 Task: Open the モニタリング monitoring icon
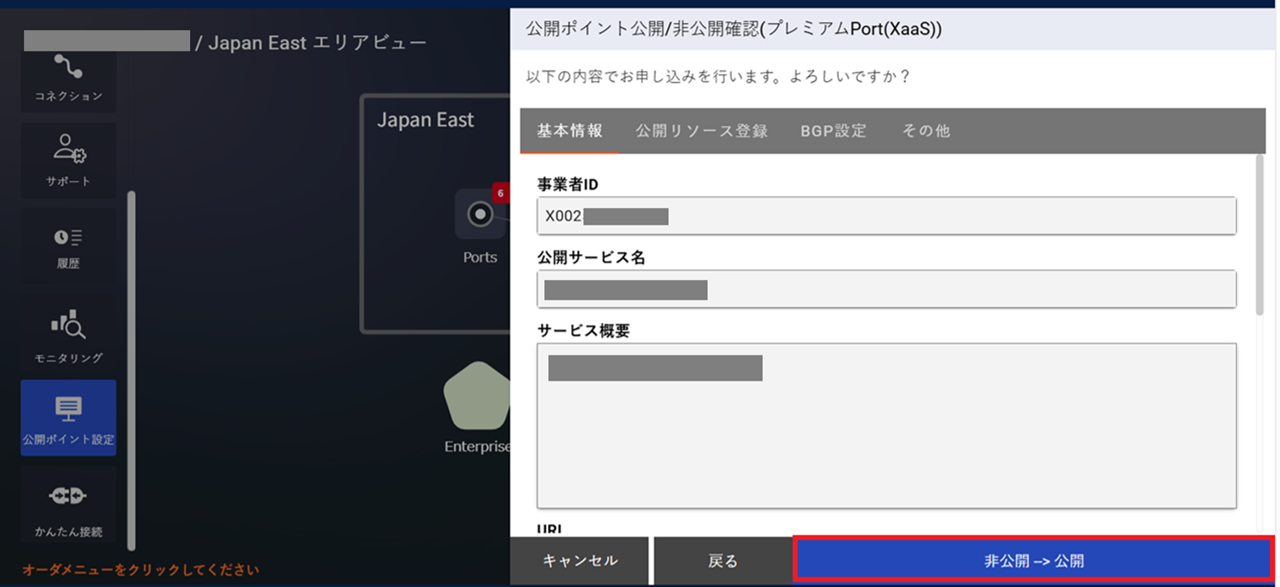[x=67, y=330]
